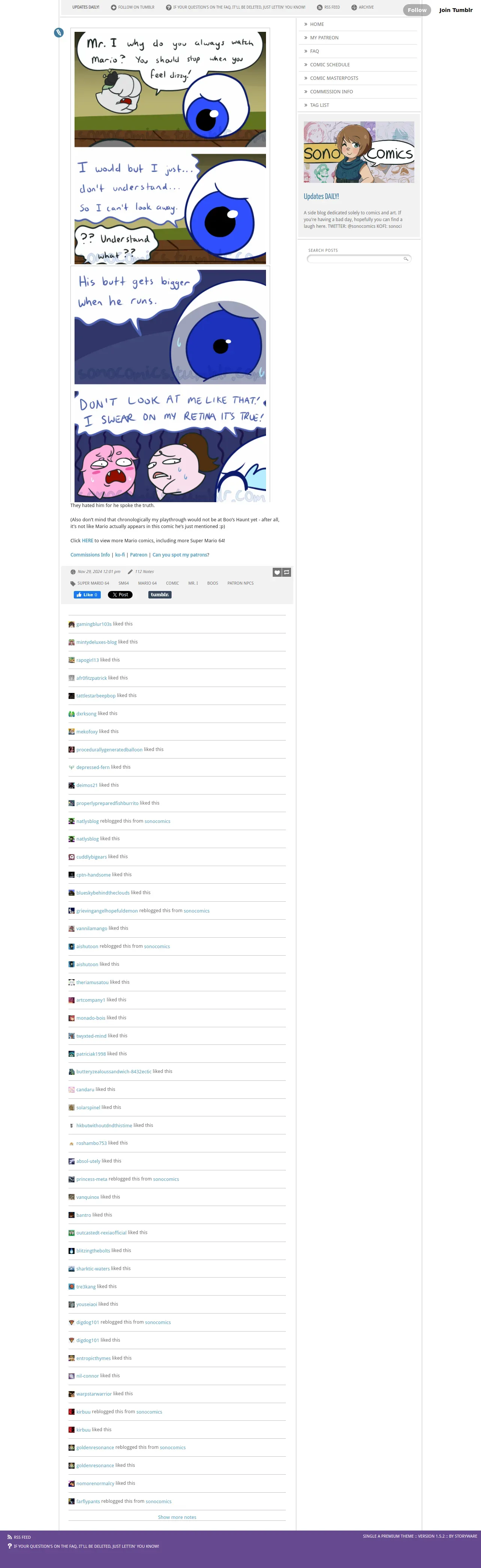Click the SUPER MARIO 64 tag
The image size is (481, 1568).
pos(93,583)
